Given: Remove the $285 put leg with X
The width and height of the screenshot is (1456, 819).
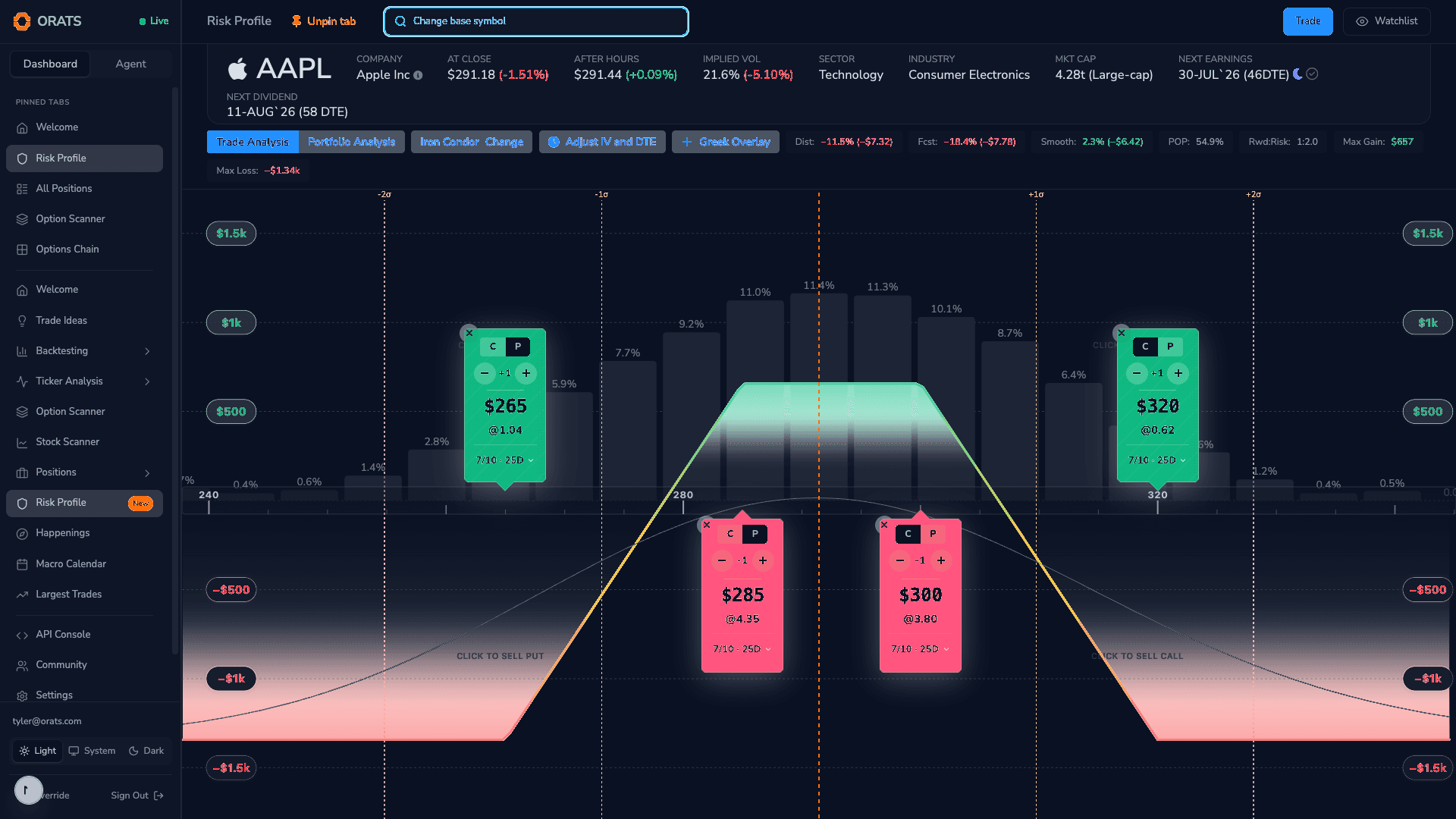Looking at the screenshot, I should [706, 525].
